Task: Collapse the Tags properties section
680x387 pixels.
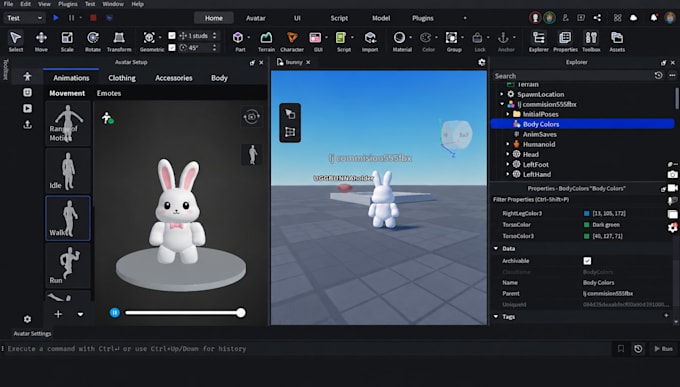Action: pyautogui.click(x=496, y=317)
